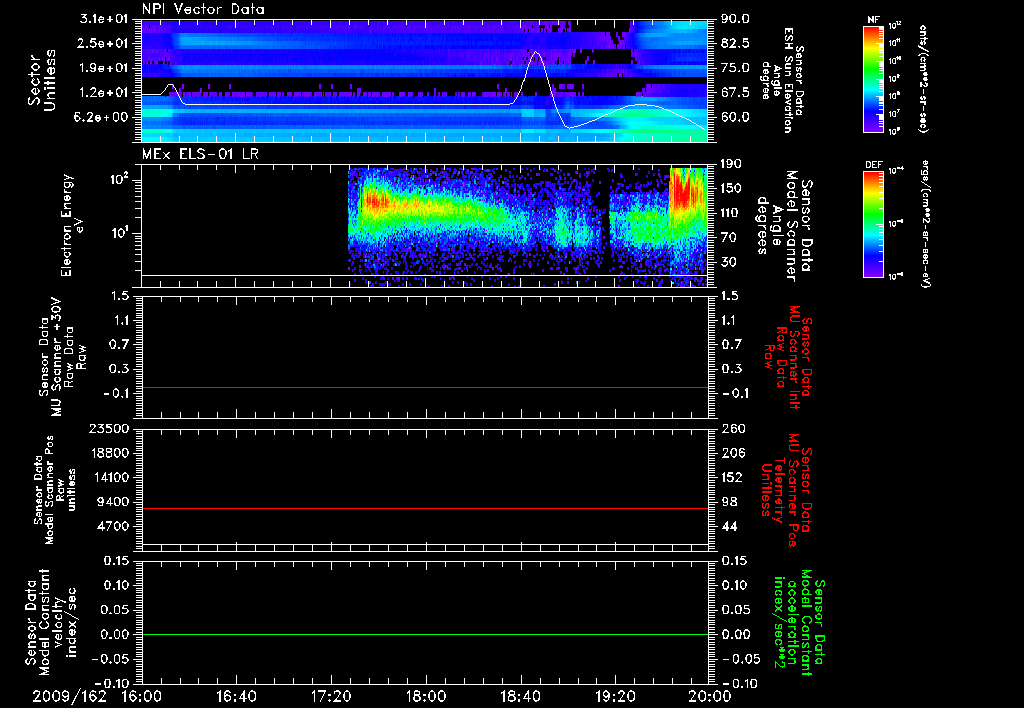The width and height of the screenshot is (1024, 708).
Task: Click the '23500' scanner position tick
Action: 111,428
